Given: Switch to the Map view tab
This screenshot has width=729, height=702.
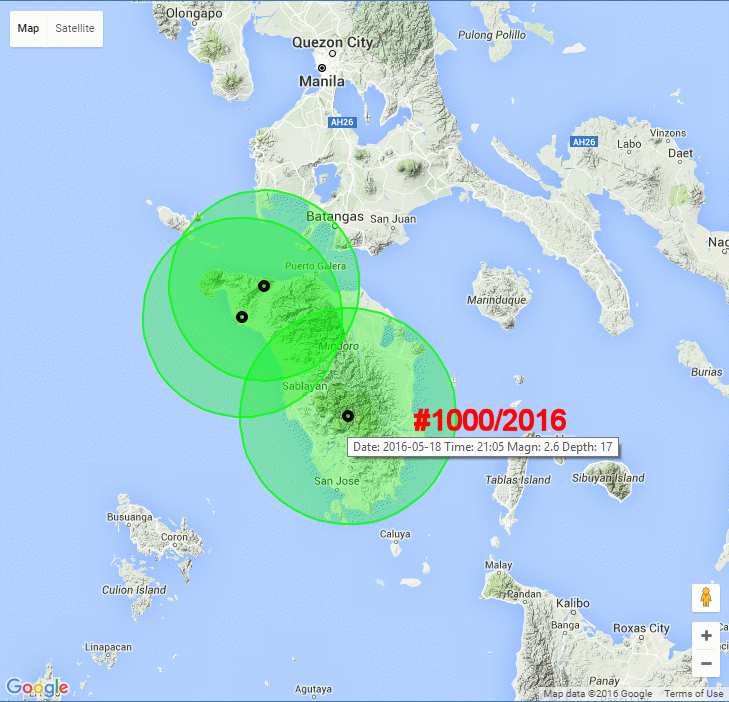Looking at the screenshot, I should click(29, 28).
